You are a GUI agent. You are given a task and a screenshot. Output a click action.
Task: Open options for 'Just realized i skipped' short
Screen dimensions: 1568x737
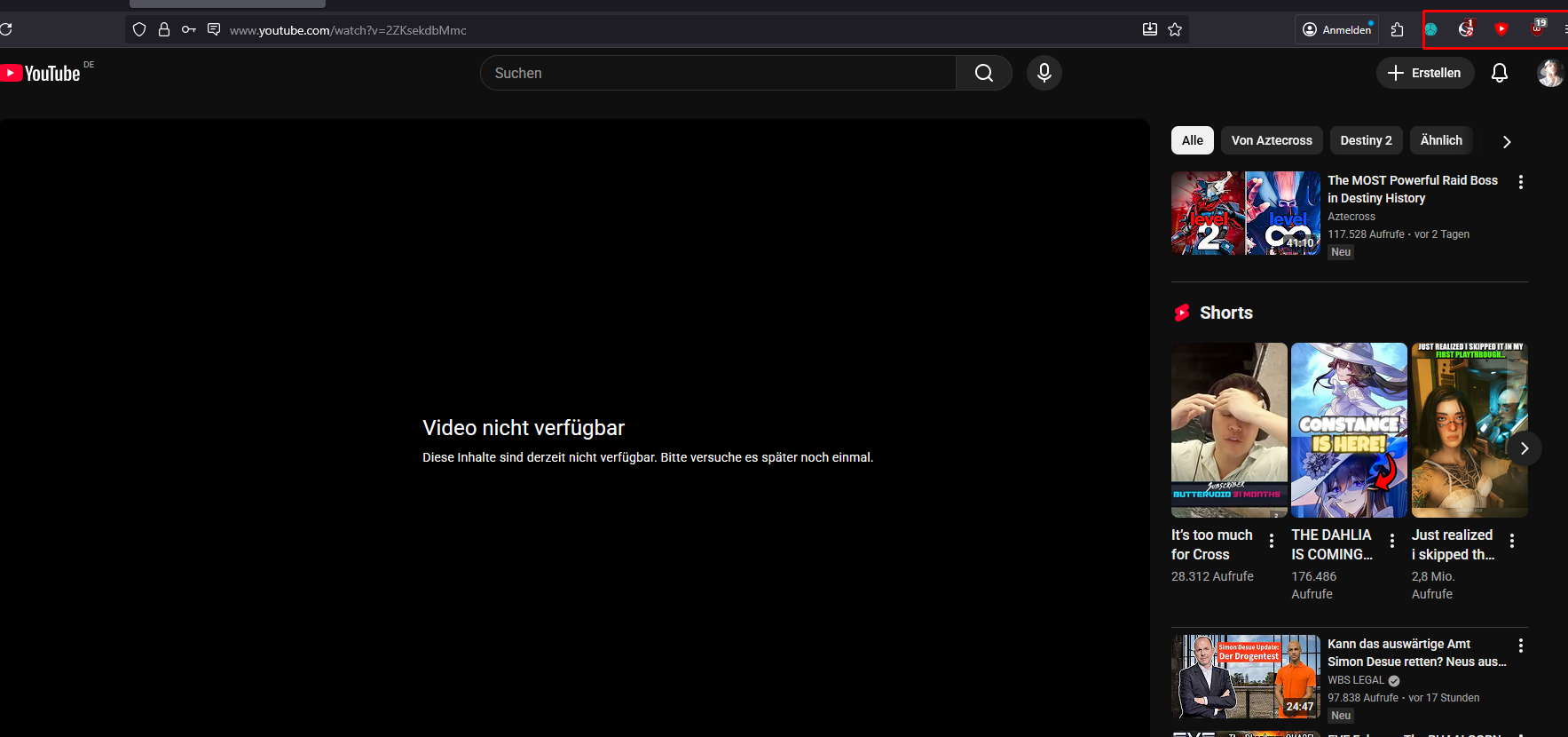point(1511,541)
